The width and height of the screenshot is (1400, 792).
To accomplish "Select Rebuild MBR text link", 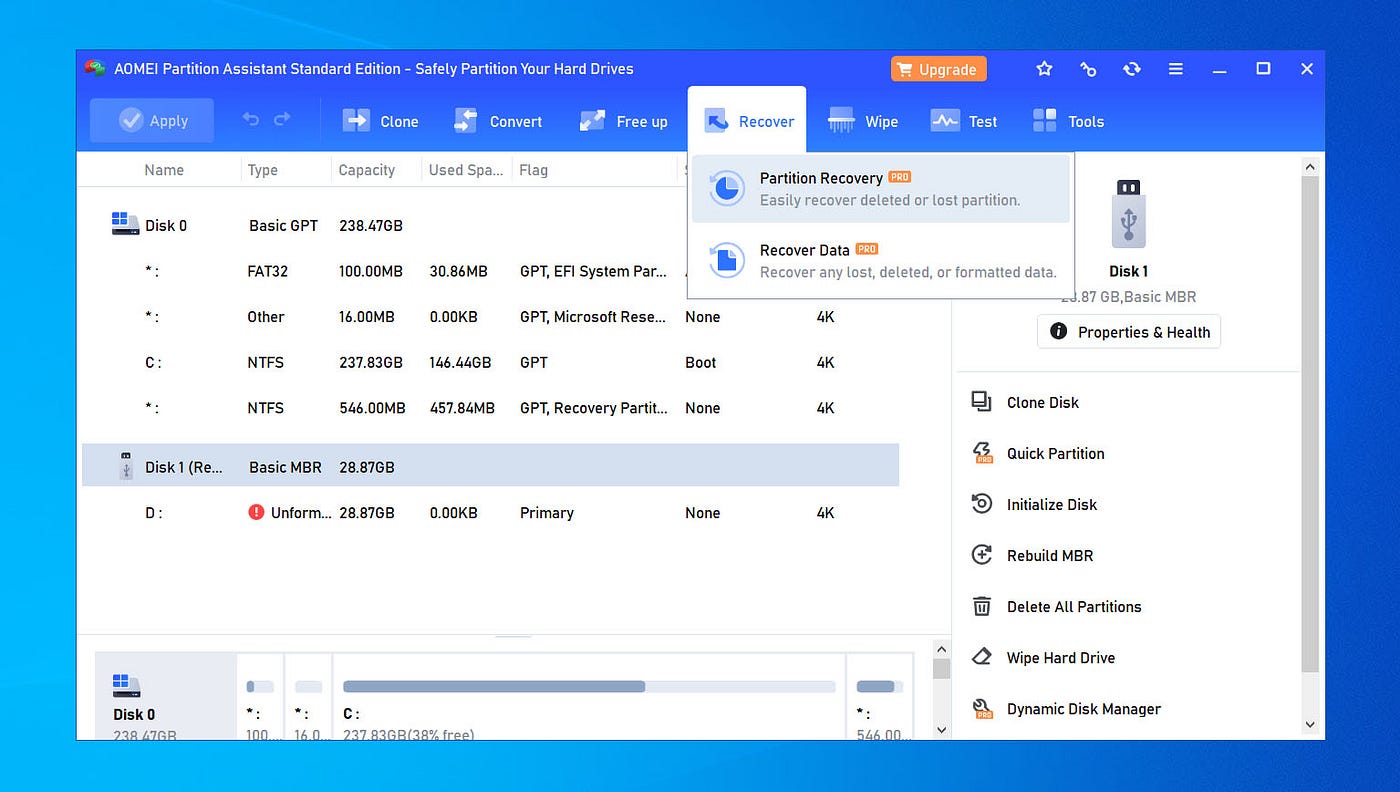I will tap(1050, 555).
